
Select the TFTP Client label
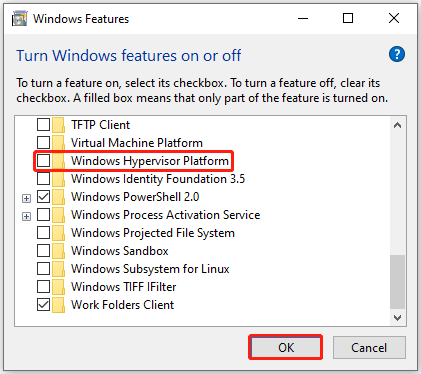(x=101, y=125)
